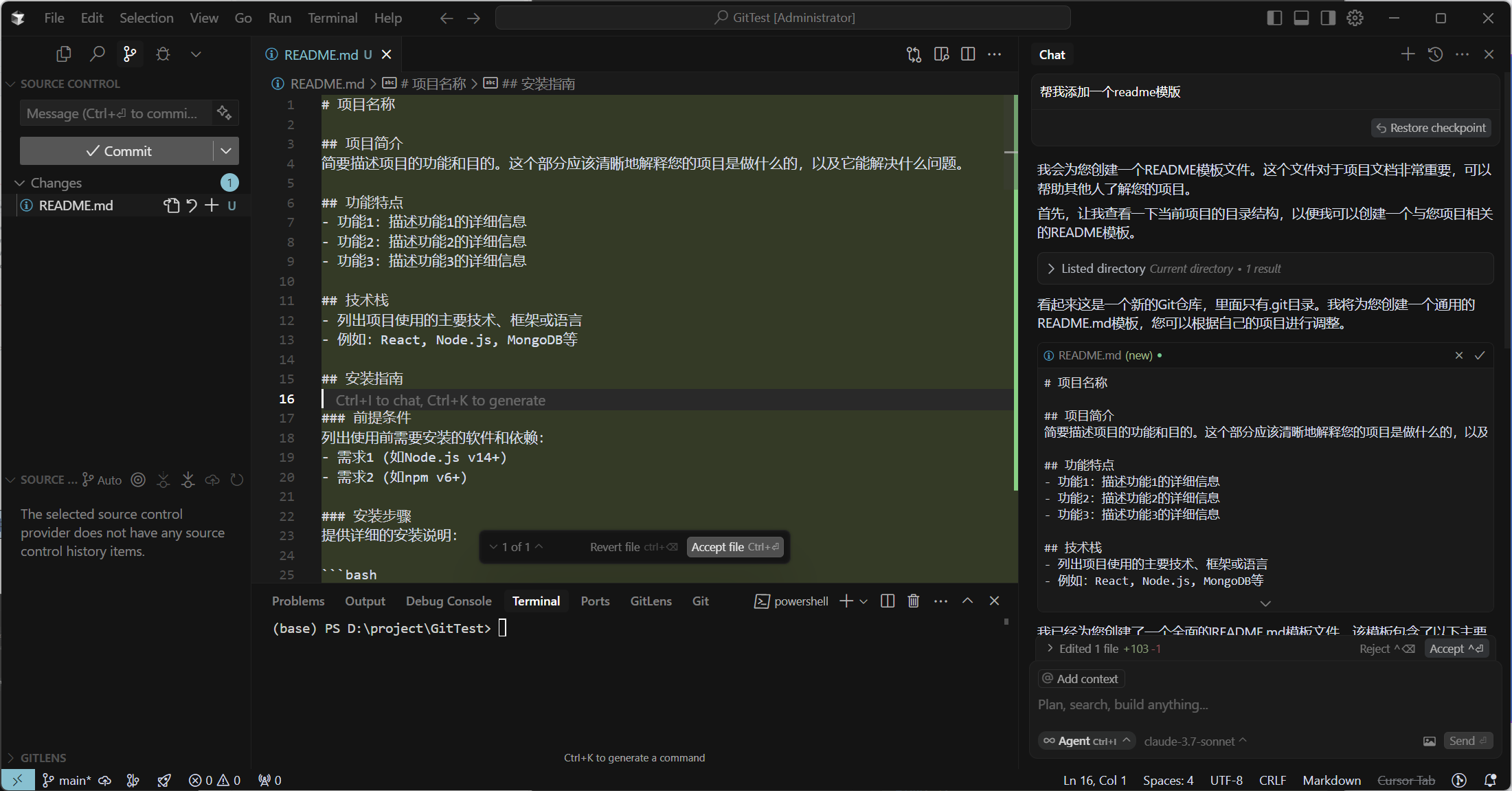Refresh source control graph
This screenshot has height=791, width=1512.
coord(237,480)
